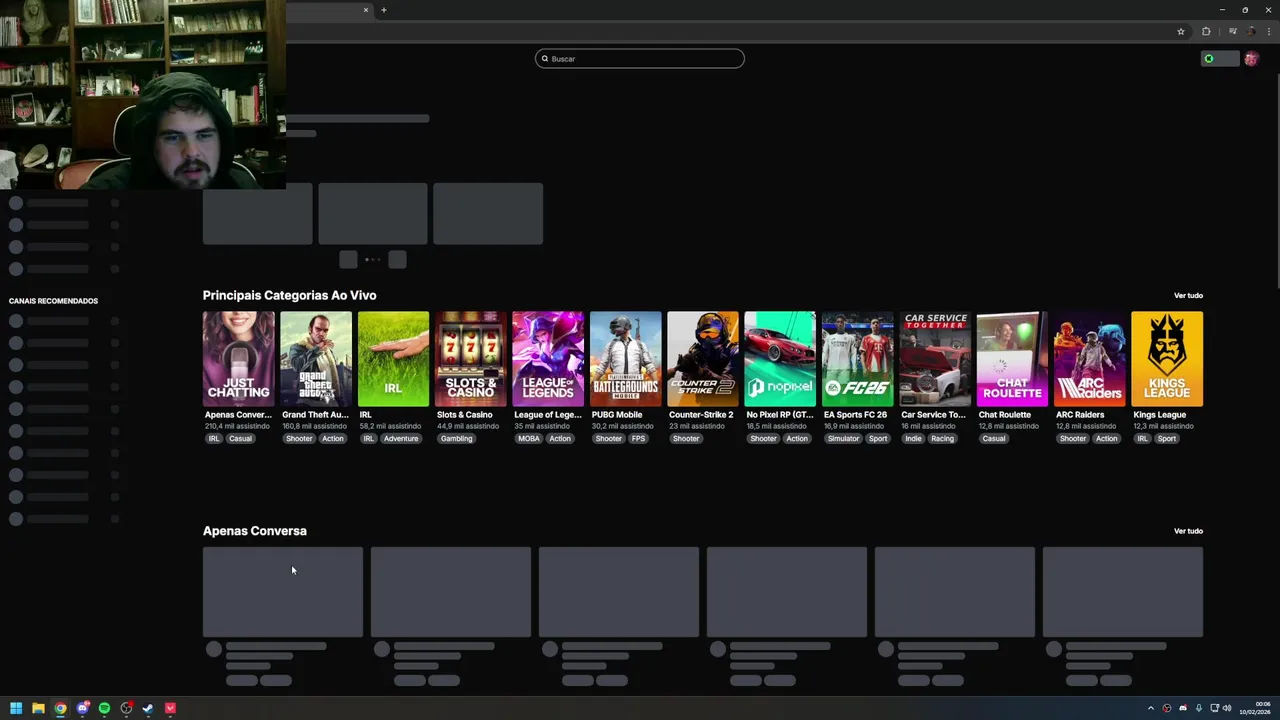Open network settings in the system tray

pos(1215,709)
